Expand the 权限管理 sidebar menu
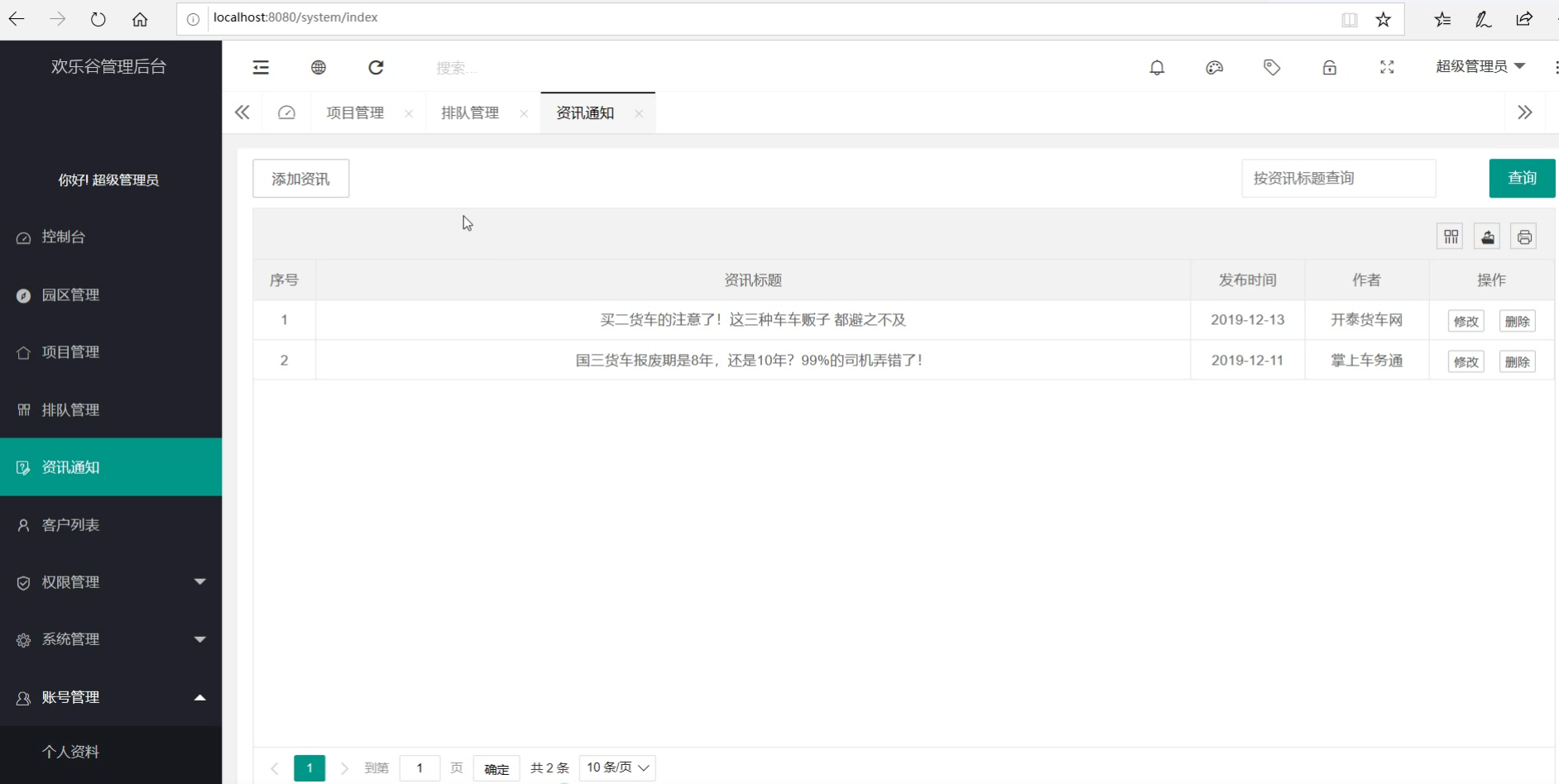 111,582
